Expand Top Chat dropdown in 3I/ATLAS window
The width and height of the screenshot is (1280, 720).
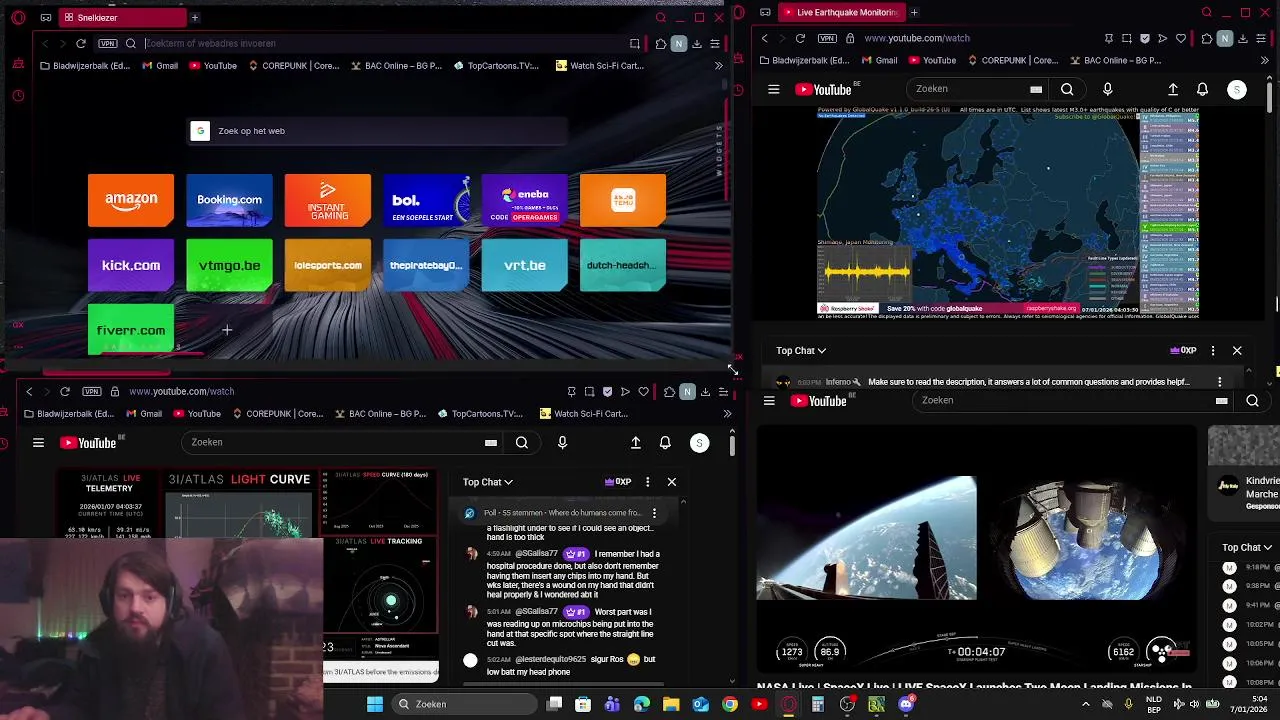(x=488, y=482)
